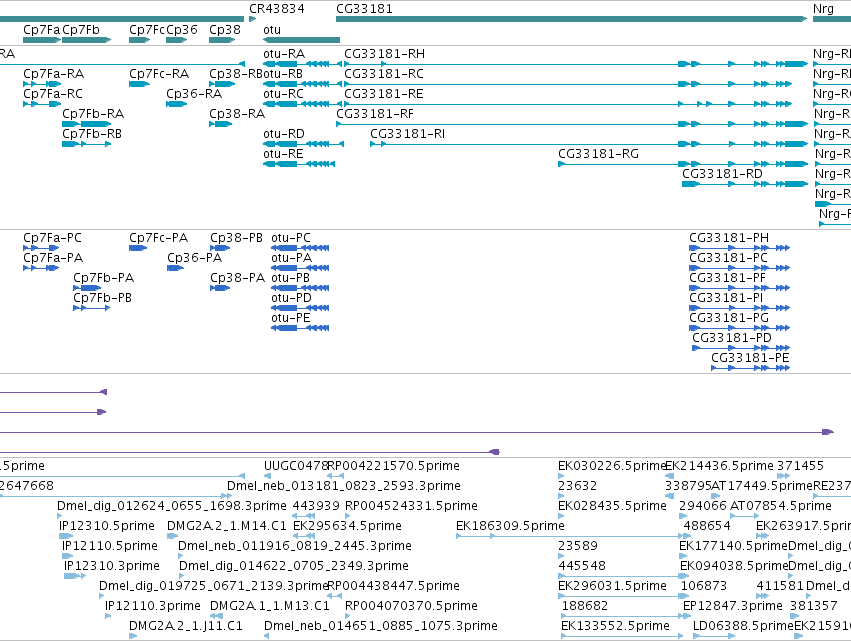The width and height of the screenshot is (851, 641).
Task: Click EST DMG2A.2_1.M14.C1 label
Action: [x=226, y=526]
